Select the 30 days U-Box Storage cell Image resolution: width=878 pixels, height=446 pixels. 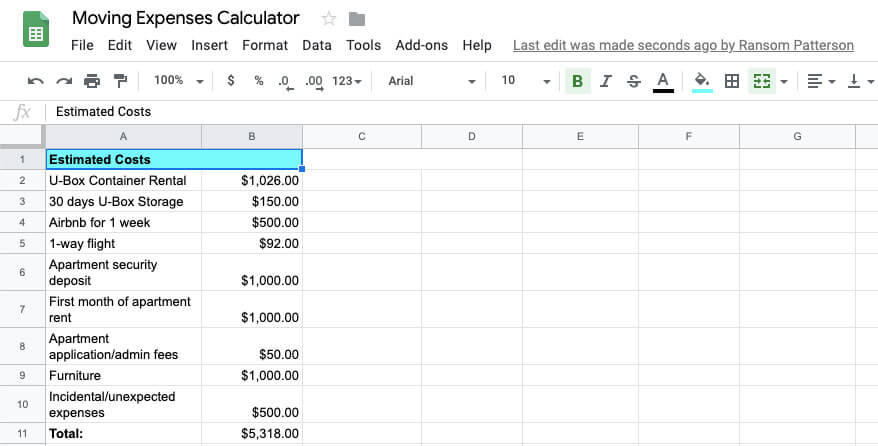coord(123,201)
